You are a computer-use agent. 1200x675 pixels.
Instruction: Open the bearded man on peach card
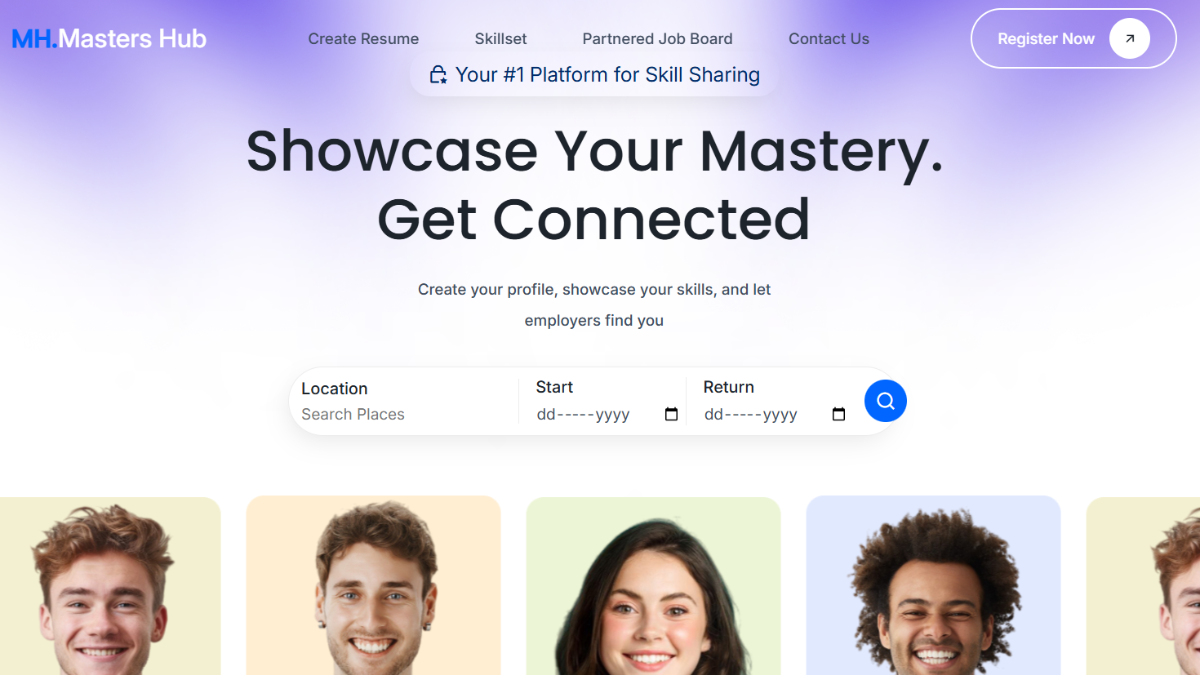pyautogui.click(x=373, y=585)
